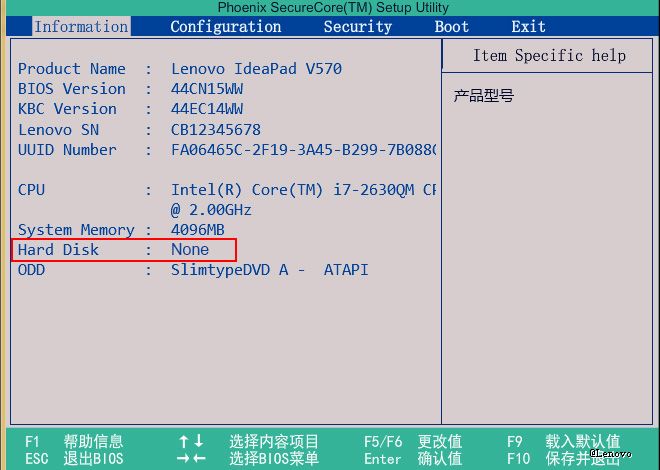The image size is (660, 470).
Task: Open the Boot tab
Action: pyautogui.click(x=452, y=27)
